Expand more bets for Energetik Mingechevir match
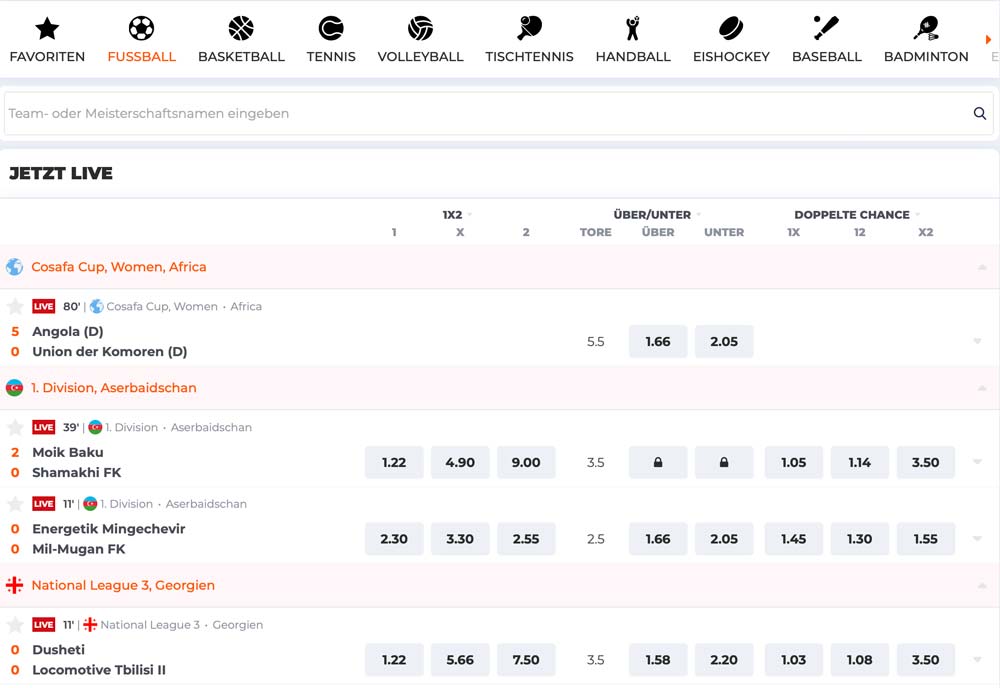Screen dimensions: 1000x688 click(977, 539)
